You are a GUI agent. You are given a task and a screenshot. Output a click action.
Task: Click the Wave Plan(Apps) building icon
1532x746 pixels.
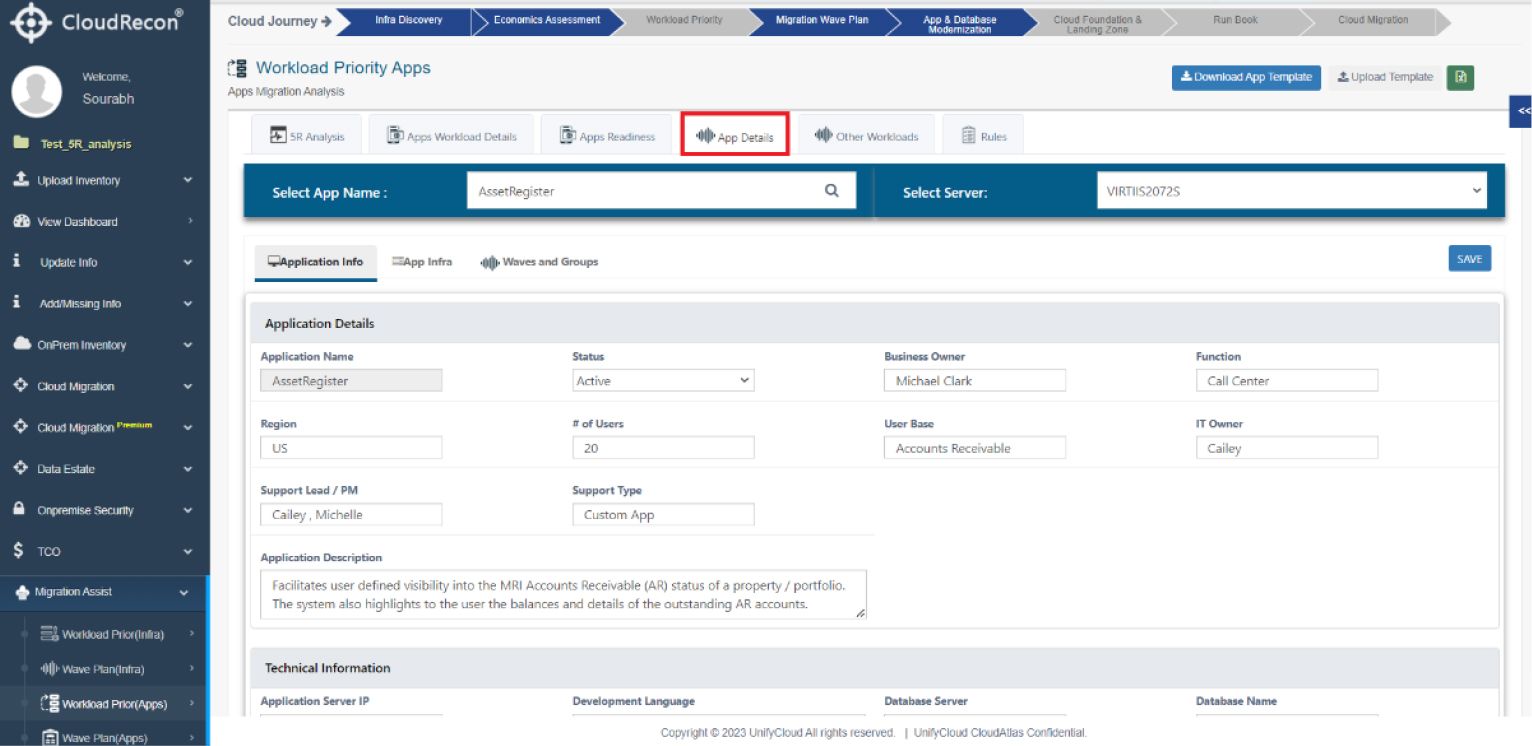49,738
